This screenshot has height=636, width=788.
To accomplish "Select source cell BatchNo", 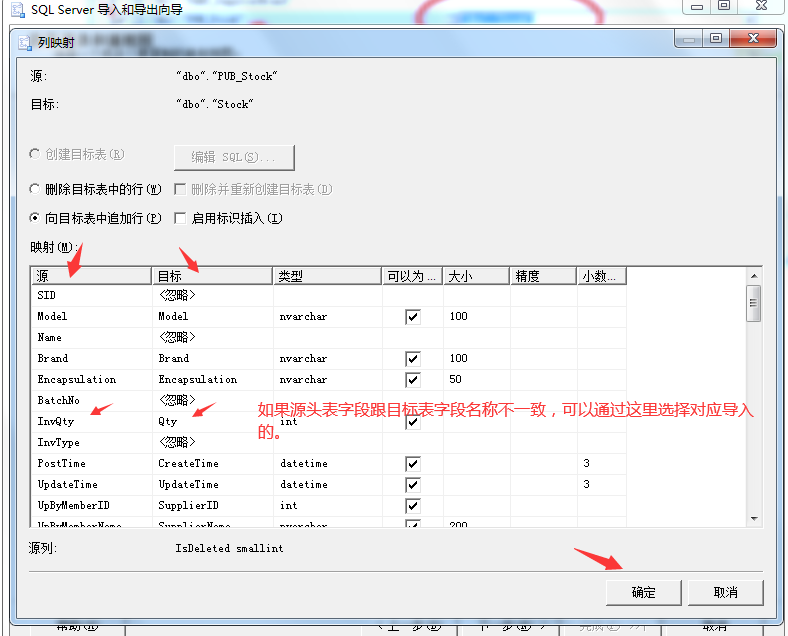I will 91,400.
